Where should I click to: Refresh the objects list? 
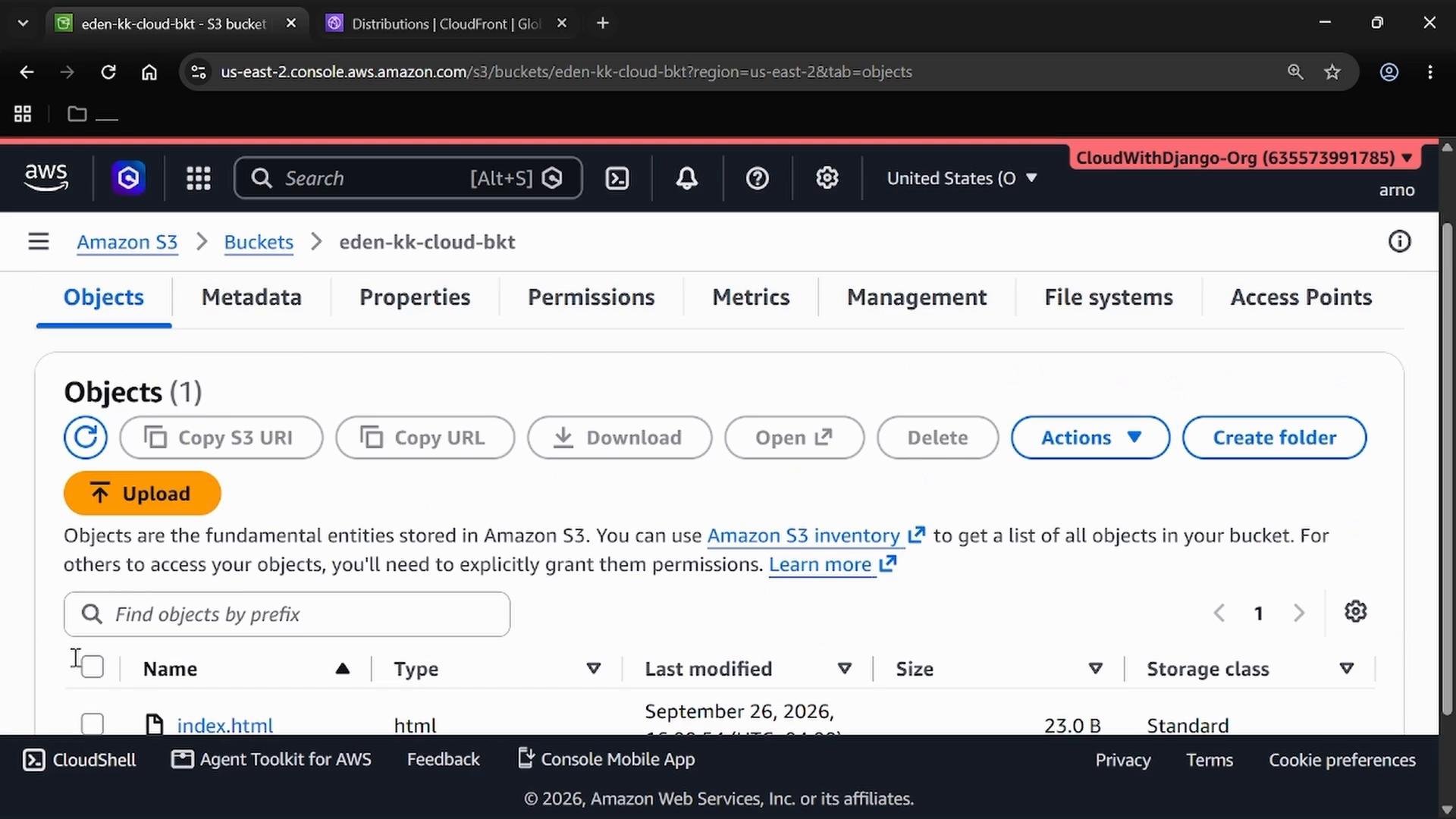point(86,438)
